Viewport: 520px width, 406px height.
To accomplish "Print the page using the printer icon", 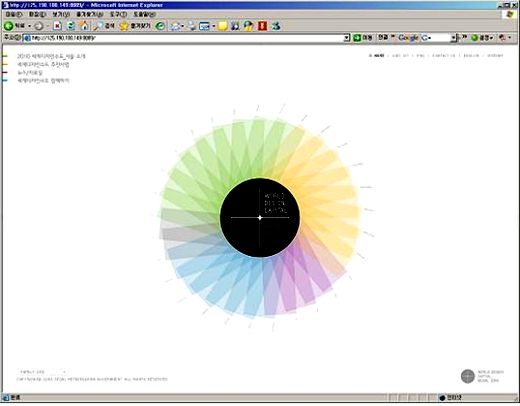I will click(x=192, y=26).
